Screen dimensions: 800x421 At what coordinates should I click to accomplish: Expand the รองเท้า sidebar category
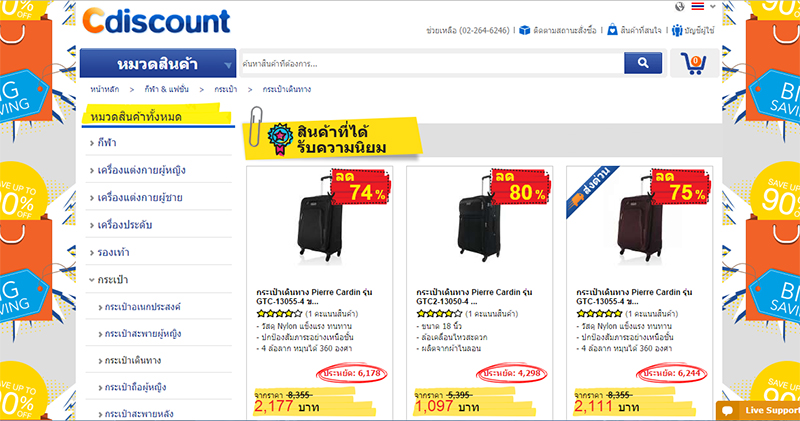[109, 252]
